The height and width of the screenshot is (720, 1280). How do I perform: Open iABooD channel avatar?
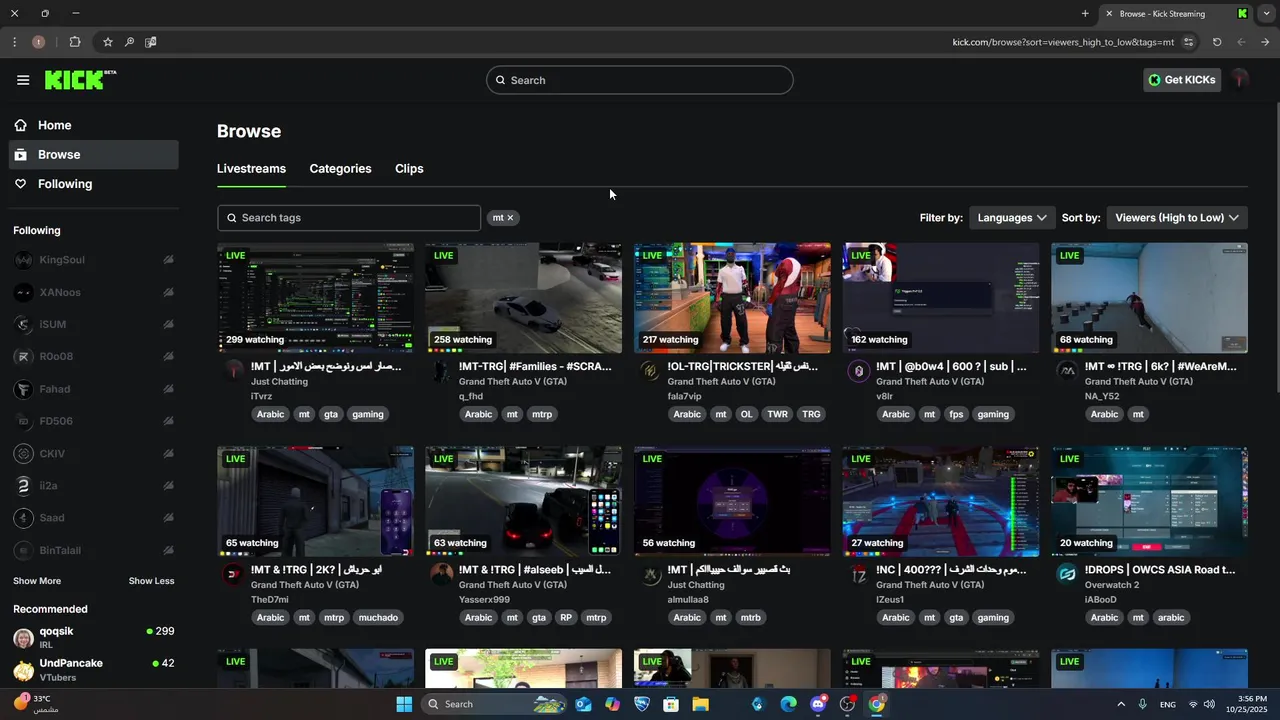[1067, 574]
